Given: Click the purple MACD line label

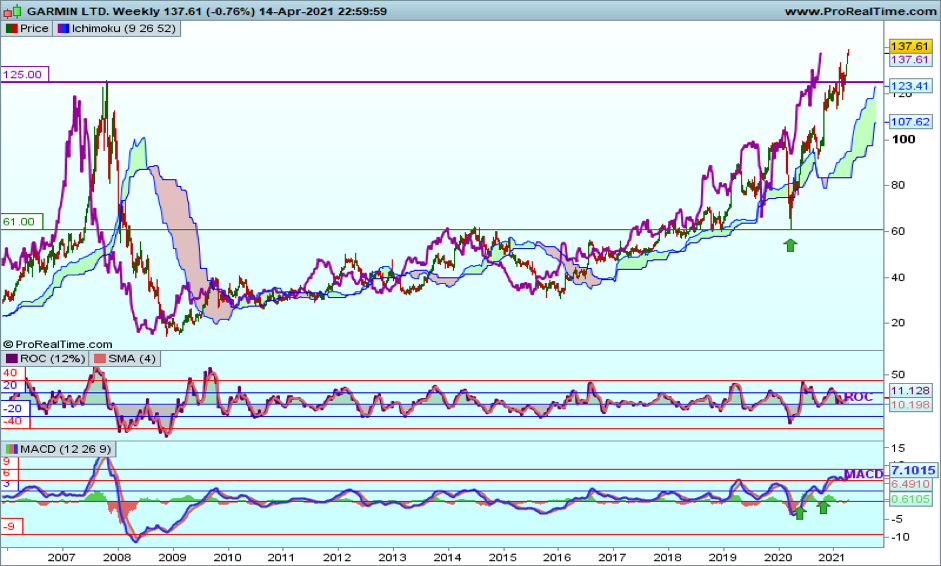Looking at the screenshot, I should coord(864,474).
